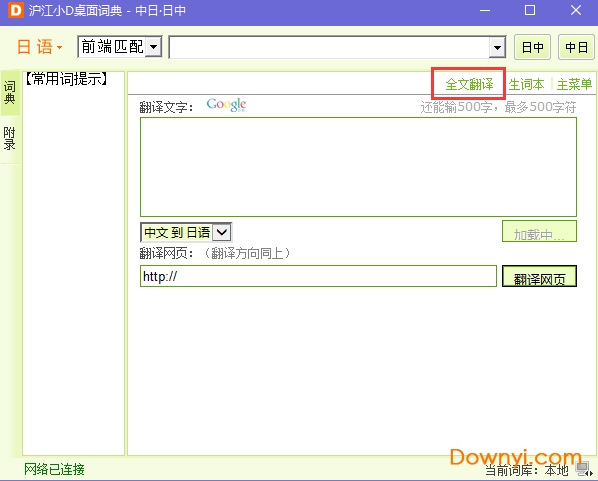Click the 中日 lookup button

click(576, 47)
